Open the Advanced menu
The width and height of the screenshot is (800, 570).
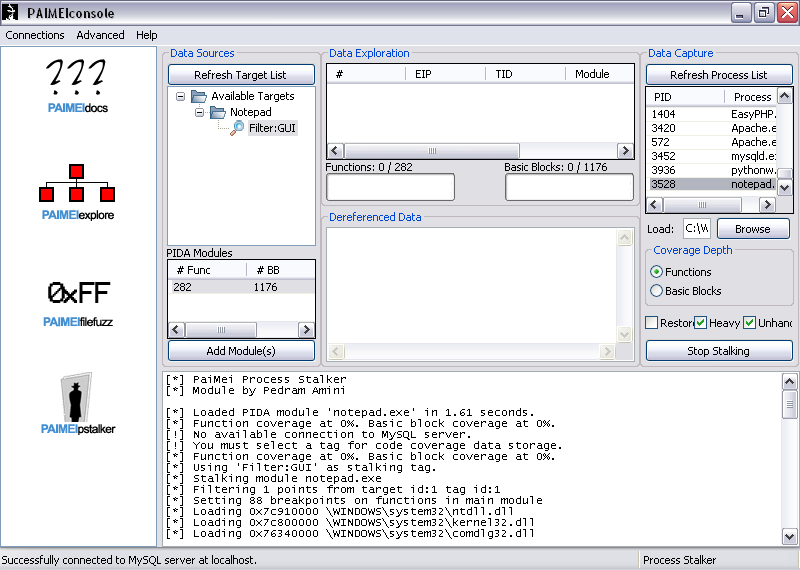point(100,35)
